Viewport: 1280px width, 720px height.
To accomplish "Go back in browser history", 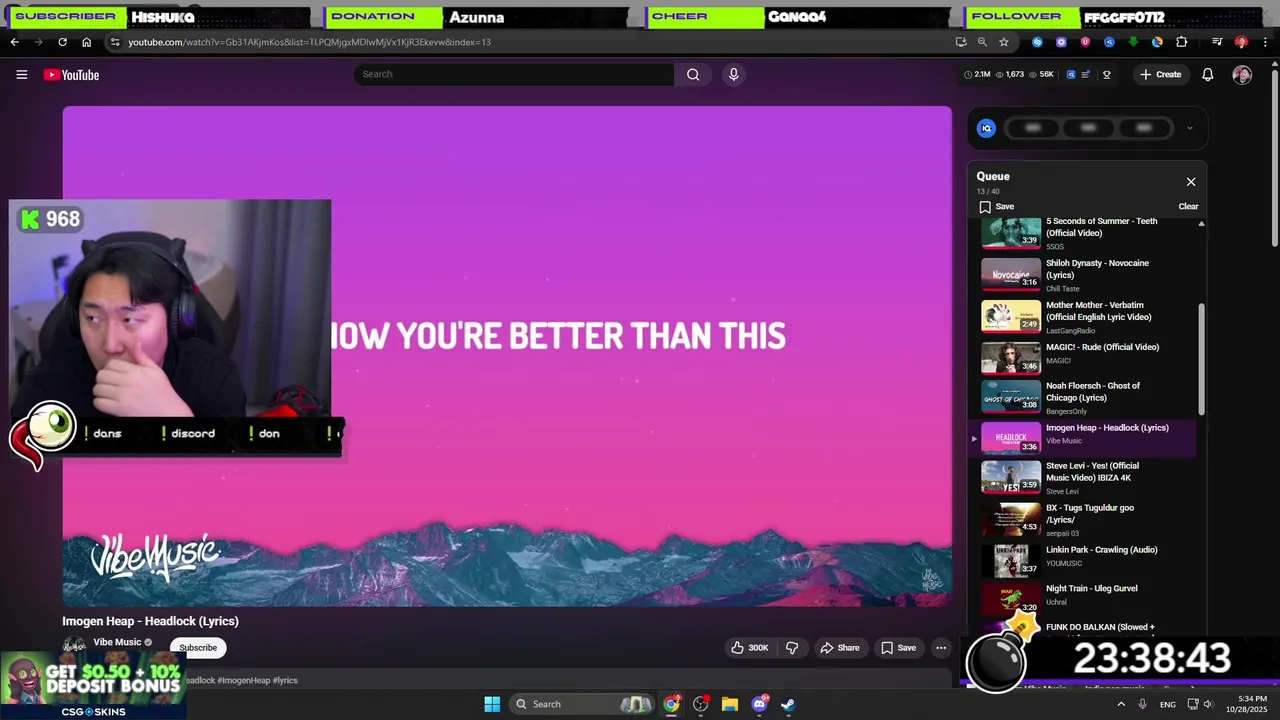I will coord(14,42).
